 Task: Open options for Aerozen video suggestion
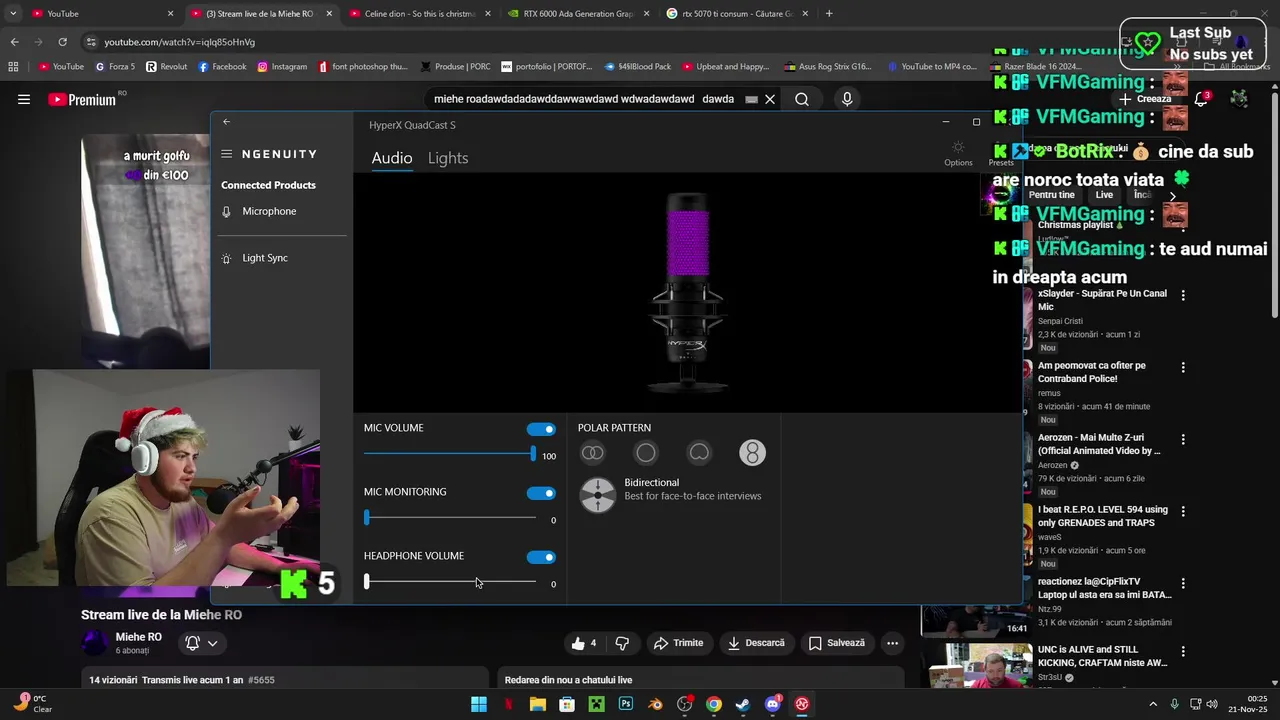(x=1183, y=439)
